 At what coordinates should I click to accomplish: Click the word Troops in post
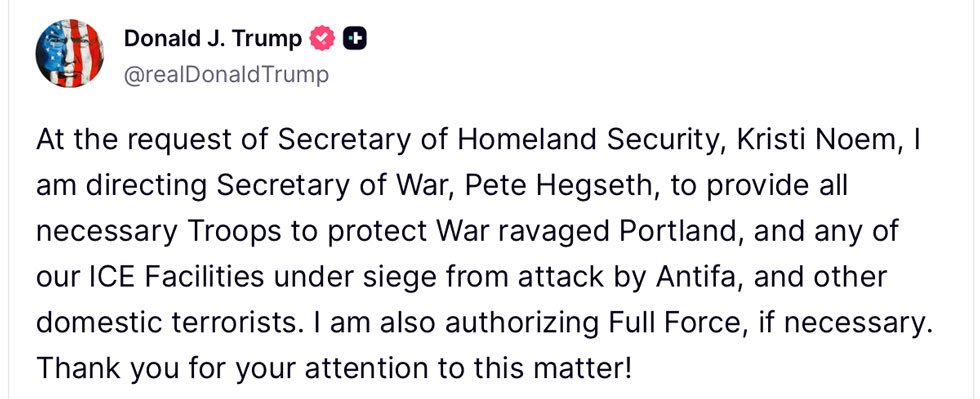click(x=232, y=233)
